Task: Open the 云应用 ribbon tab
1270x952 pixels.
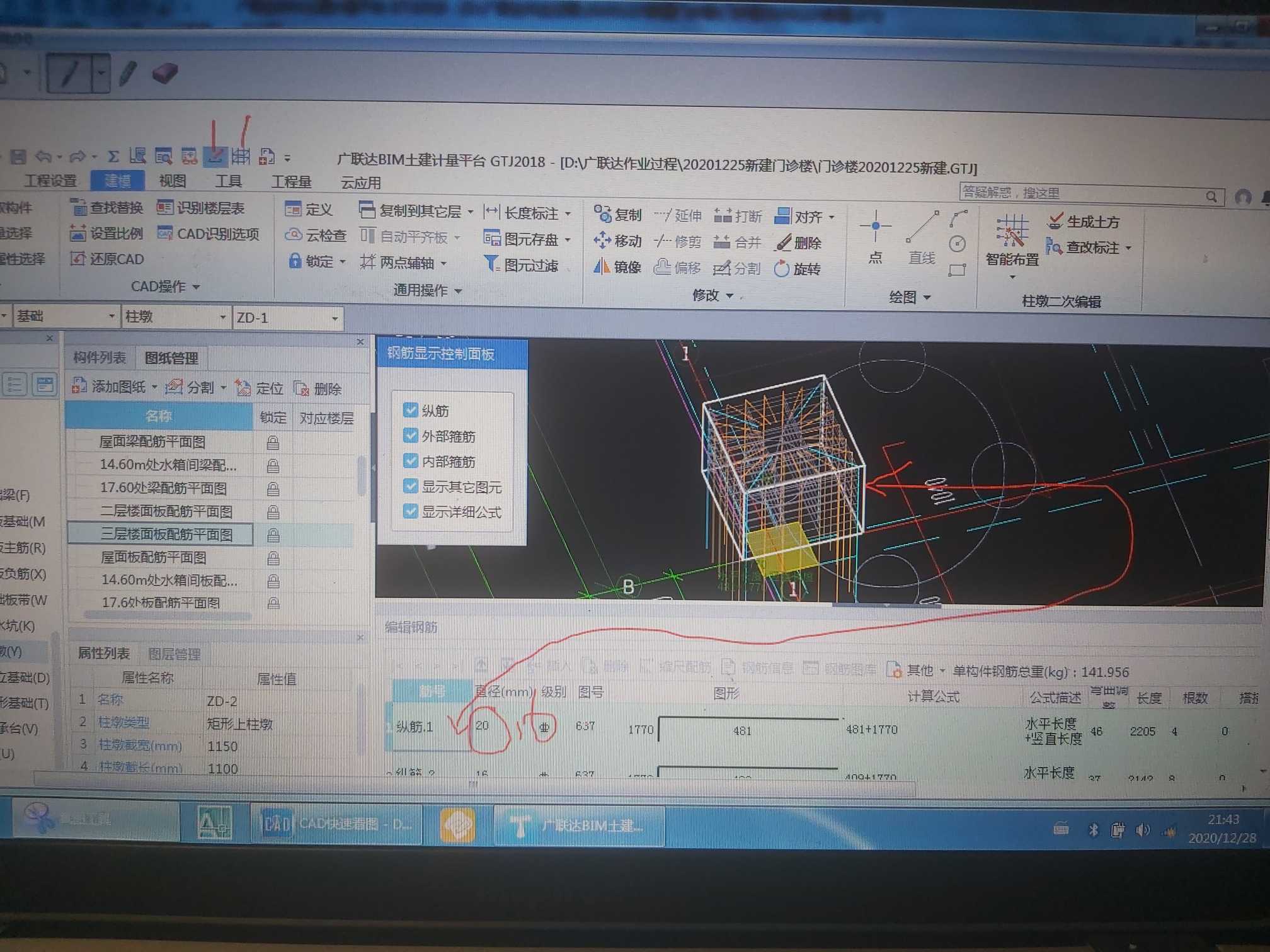Action: (x=360, y=183)
